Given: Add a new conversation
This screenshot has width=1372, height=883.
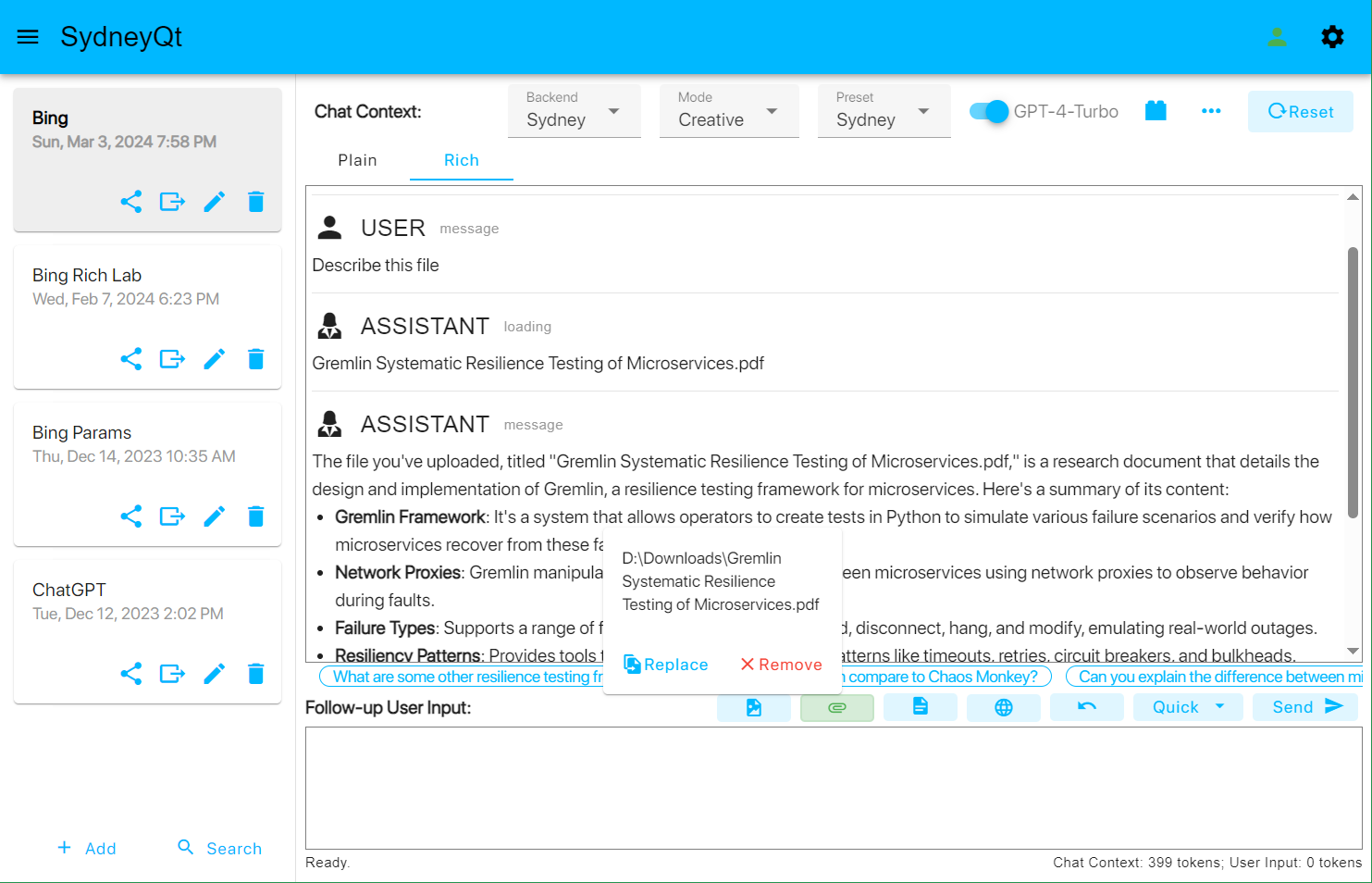Looking at the screenshot, I should click(x=87, y=849).
